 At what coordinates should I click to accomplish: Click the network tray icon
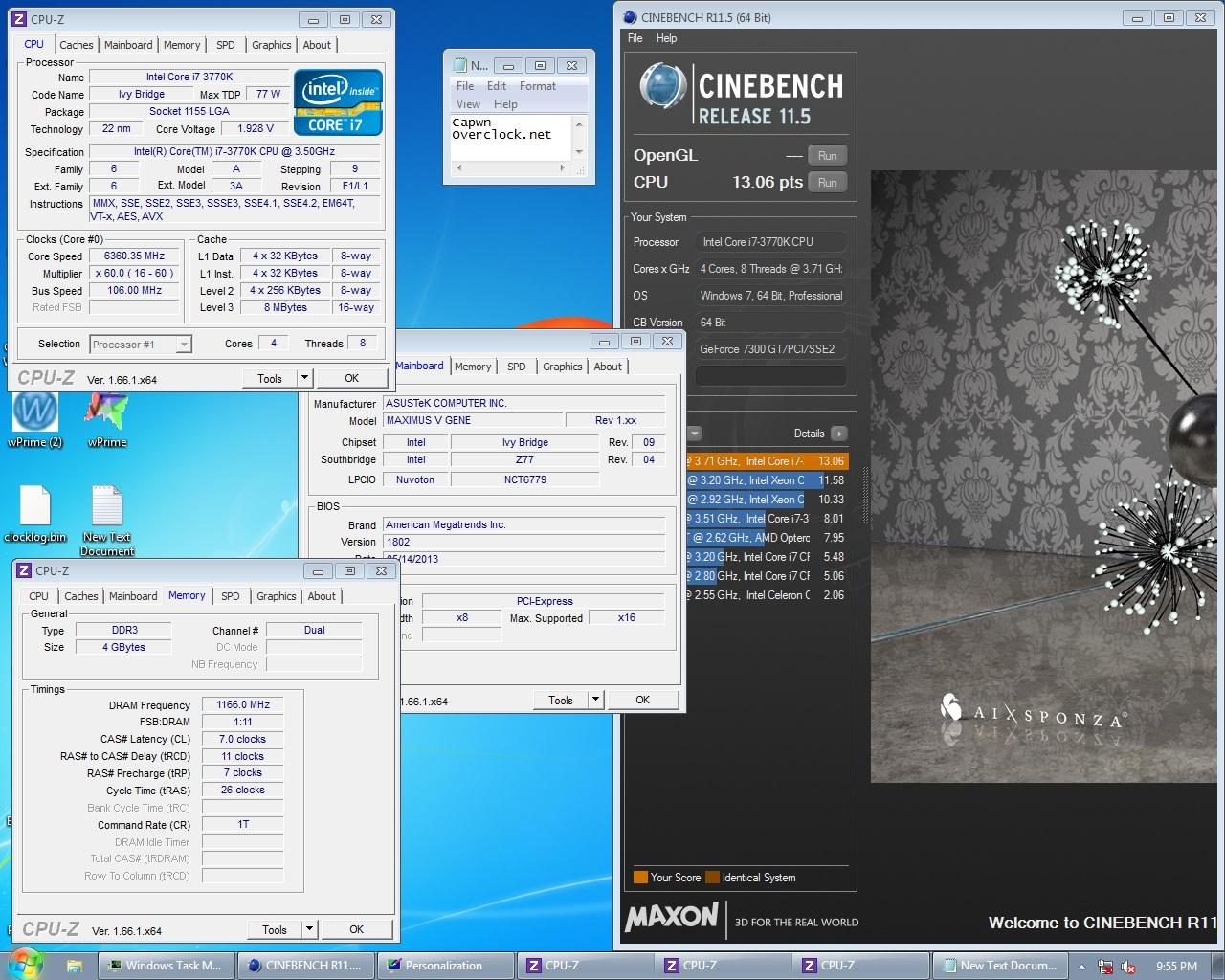point(1105,967)
